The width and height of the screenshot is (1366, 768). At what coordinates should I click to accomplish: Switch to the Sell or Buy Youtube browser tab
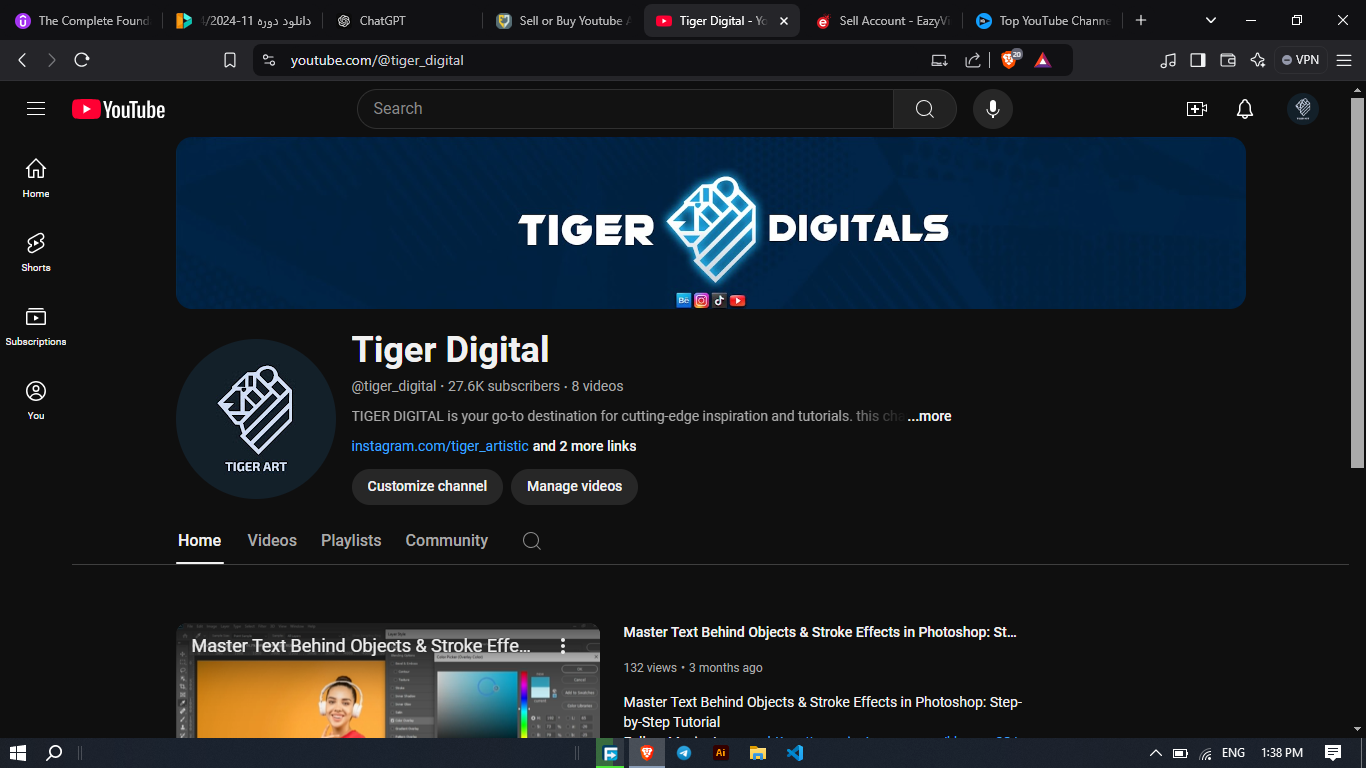click(x=564, y=20)
